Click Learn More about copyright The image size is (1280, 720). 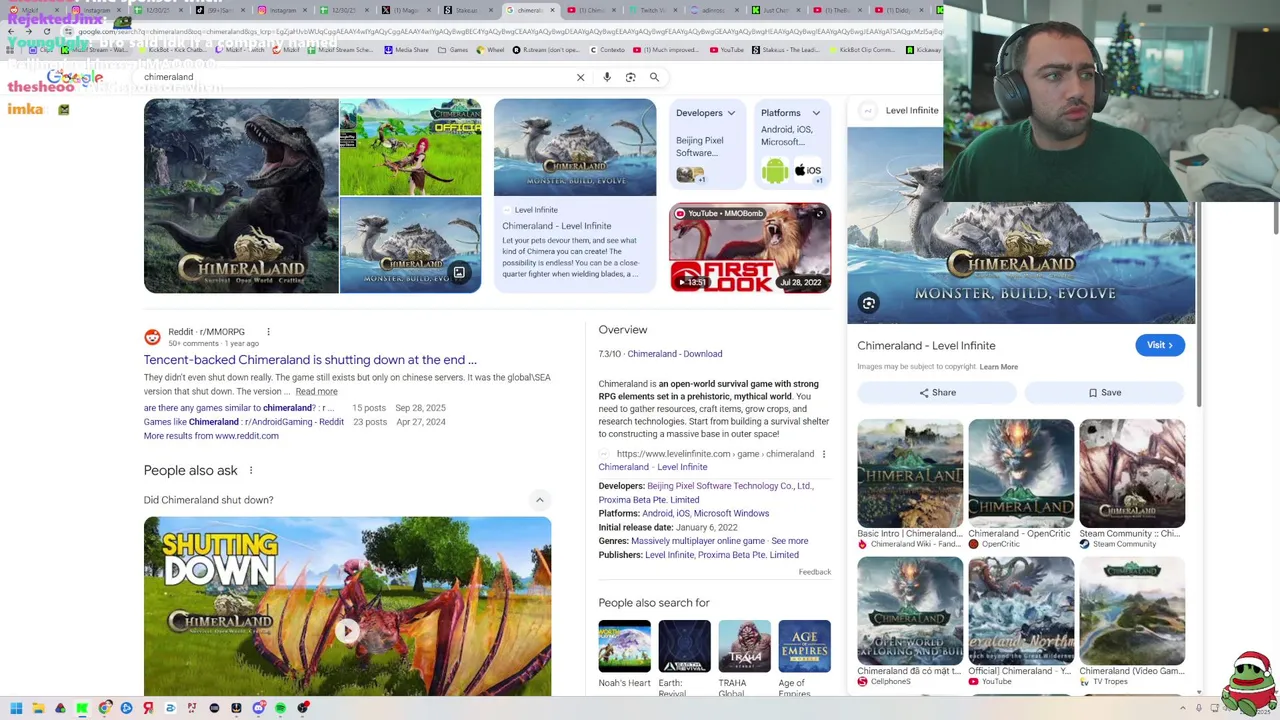999,367
